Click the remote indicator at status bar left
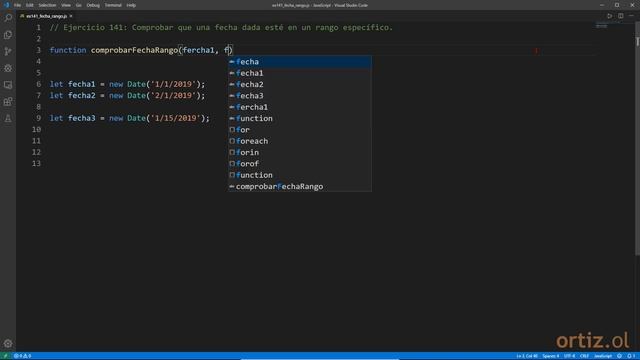Image resolution: width=640 pixels, height=360 pixels. point(5,356)
